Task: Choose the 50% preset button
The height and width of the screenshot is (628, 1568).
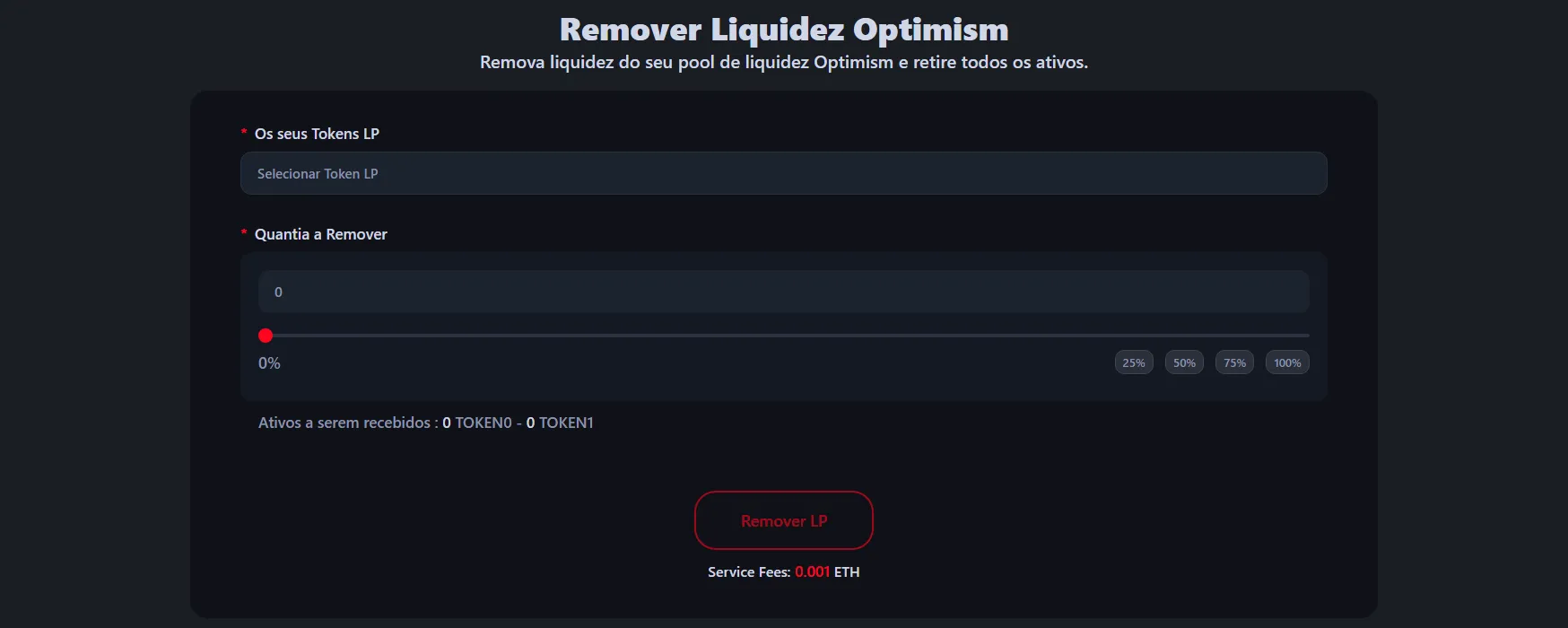Action: tap(1184, 362)
